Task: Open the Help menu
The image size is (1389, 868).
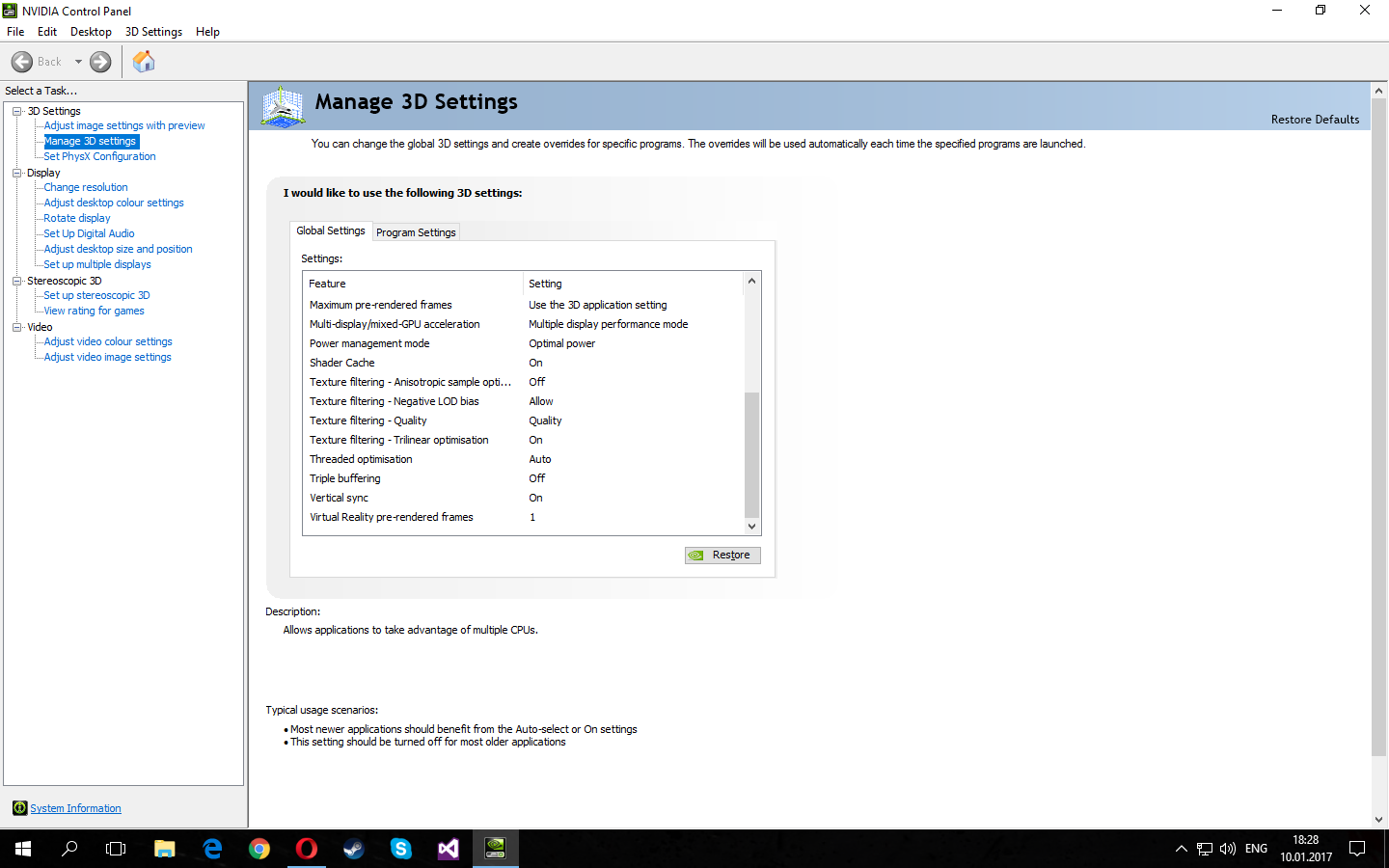Action: tap(207, 32)
